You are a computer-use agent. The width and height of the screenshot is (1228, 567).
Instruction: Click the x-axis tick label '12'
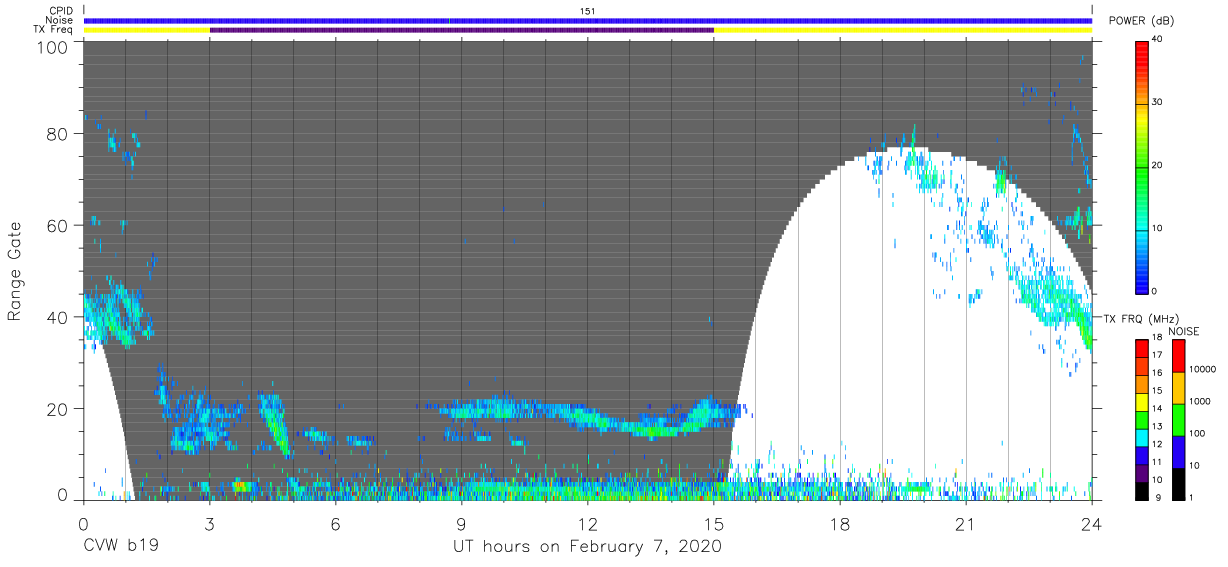pos(588,524)
